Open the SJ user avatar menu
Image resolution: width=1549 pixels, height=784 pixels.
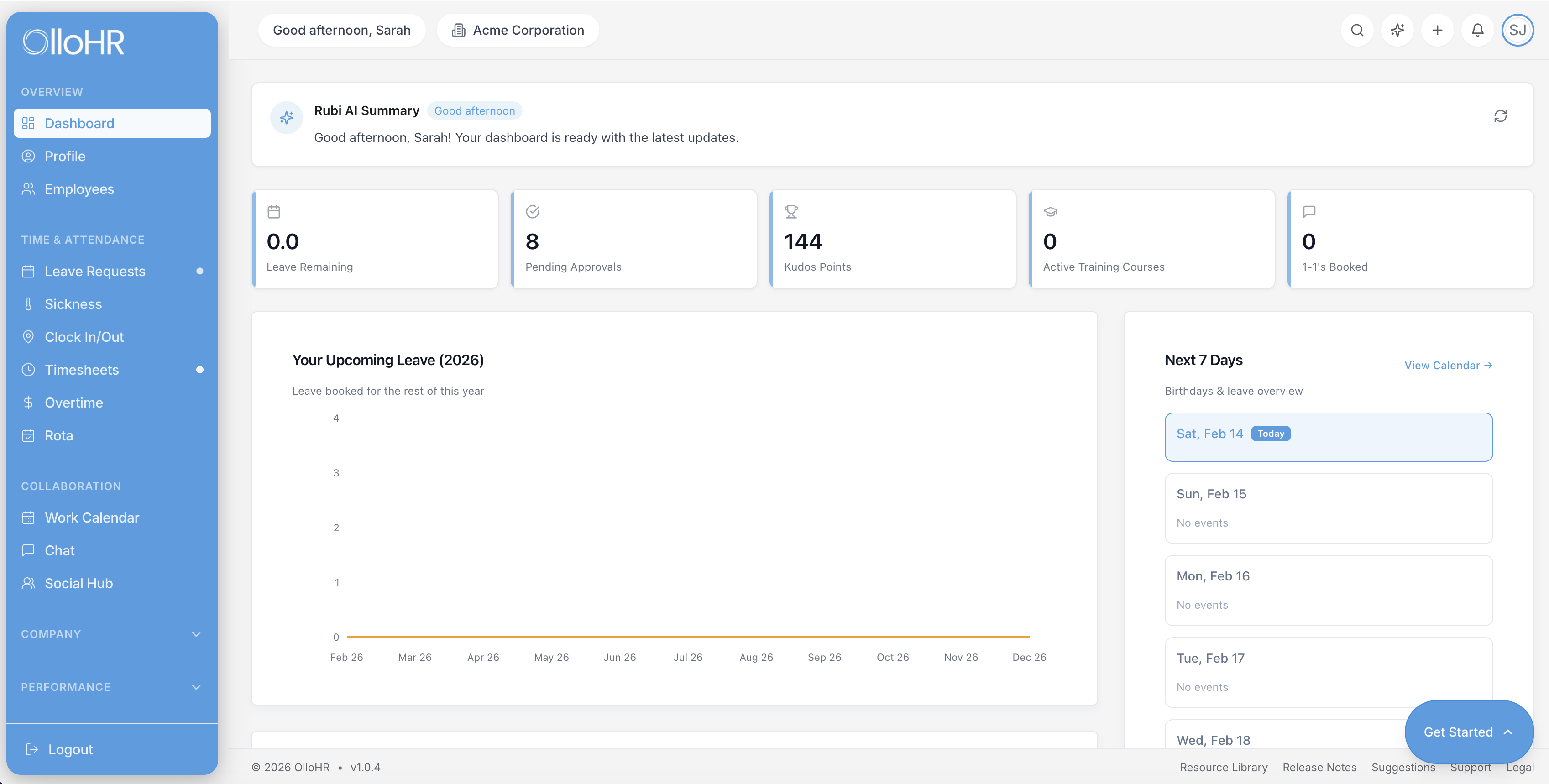[1517, 30]
